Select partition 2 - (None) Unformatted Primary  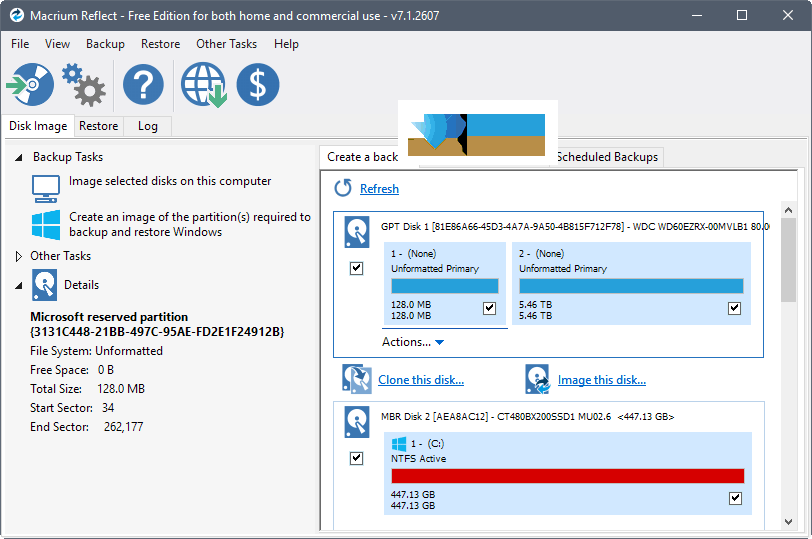(631, 284)
